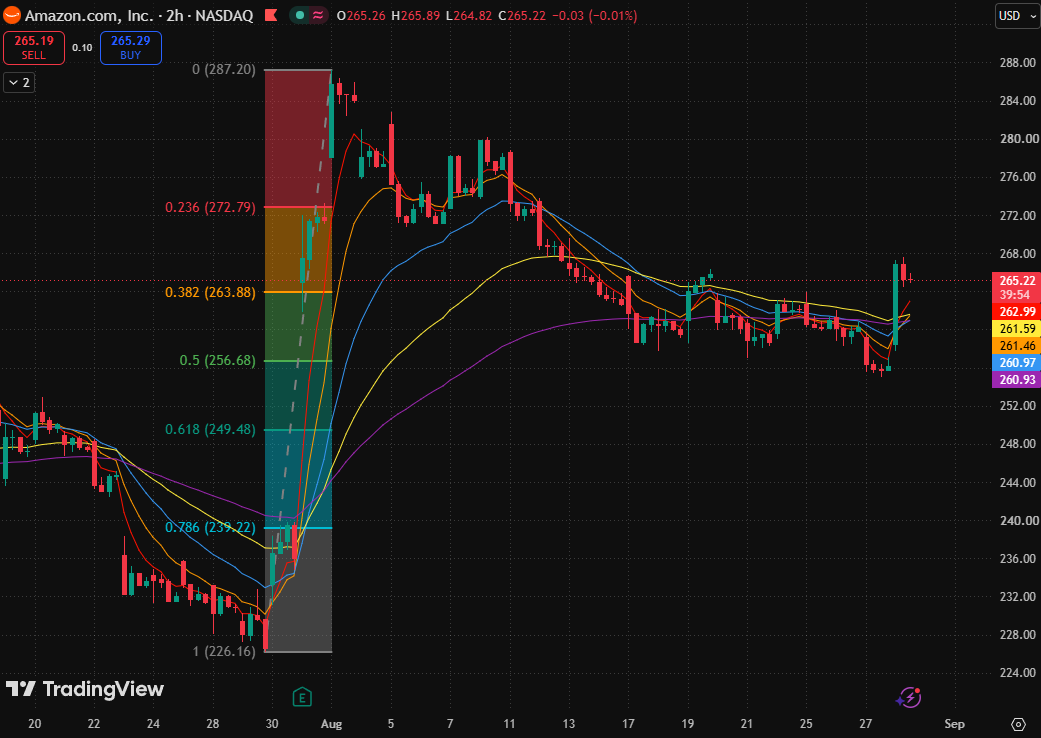This screenshot has height=738, width=1041.
Task: Select the 0.236 (272.79) Fibonacci label
Action: tap(210, 207)
